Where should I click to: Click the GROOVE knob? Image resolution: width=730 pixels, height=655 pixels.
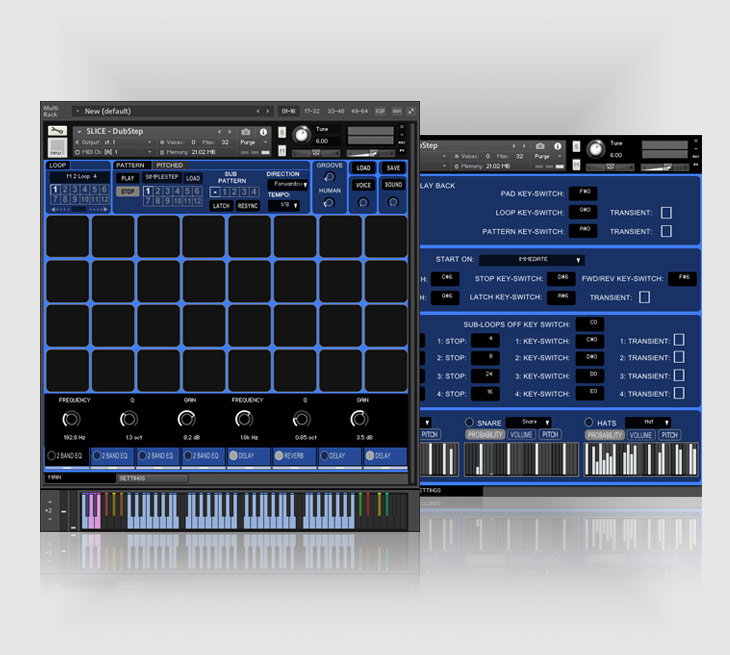[x=329, y=177]
